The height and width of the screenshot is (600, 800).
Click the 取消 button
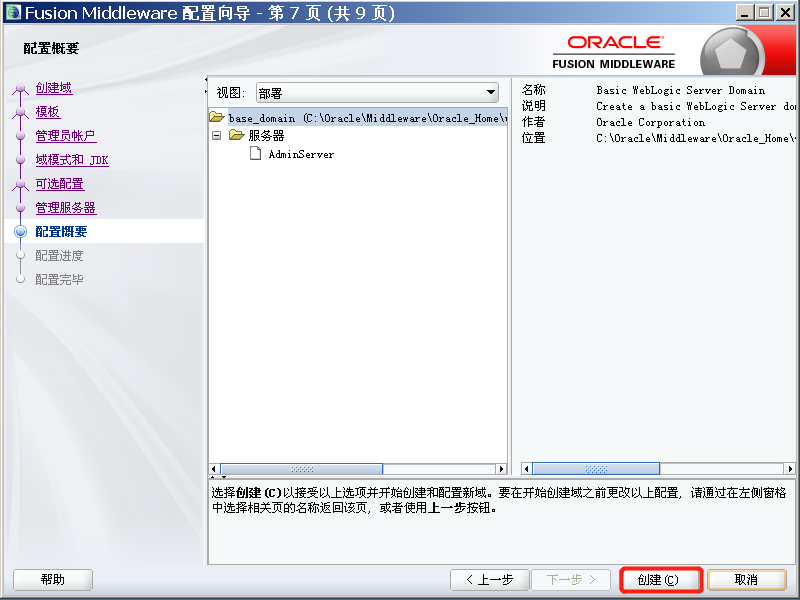pyautogui.click(x=746, y=580)
